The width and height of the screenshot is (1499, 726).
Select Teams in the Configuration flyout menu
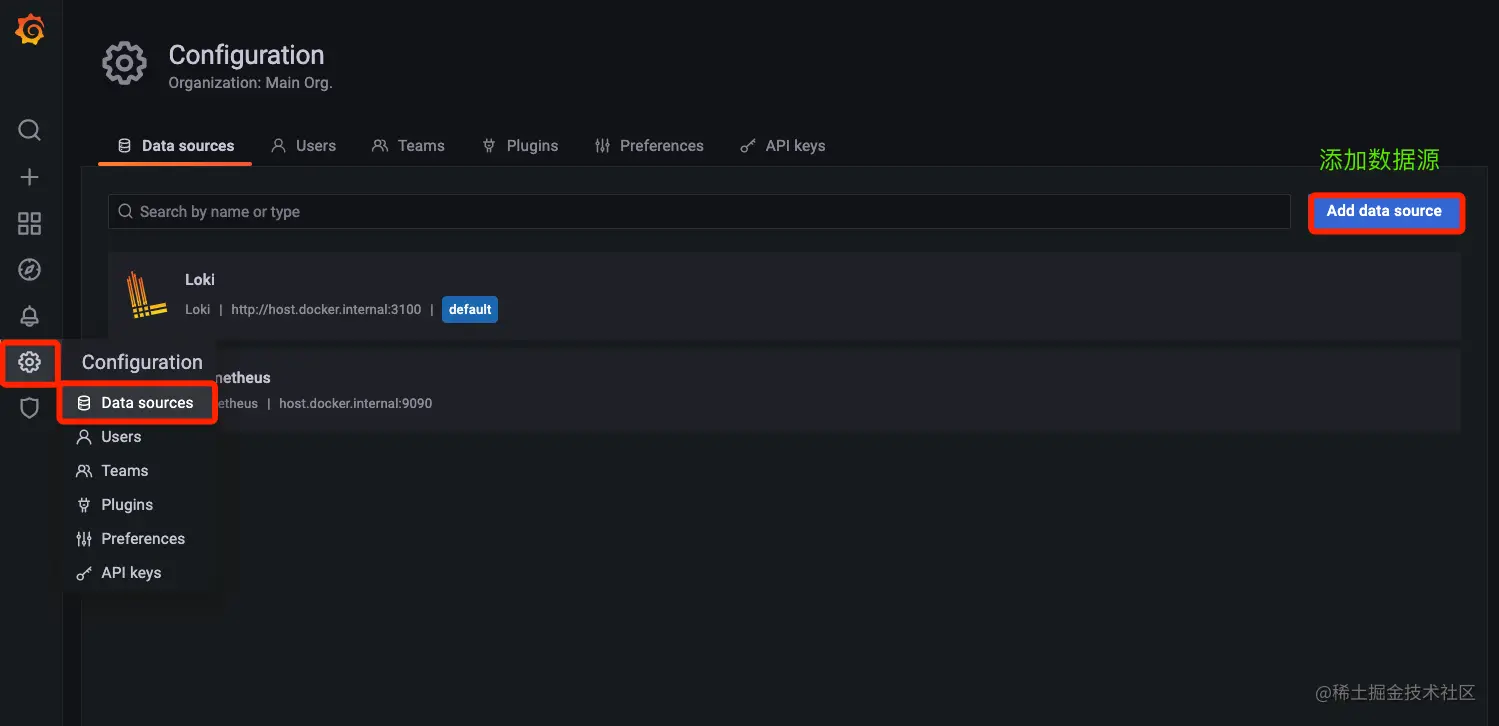tap(124, 471)
